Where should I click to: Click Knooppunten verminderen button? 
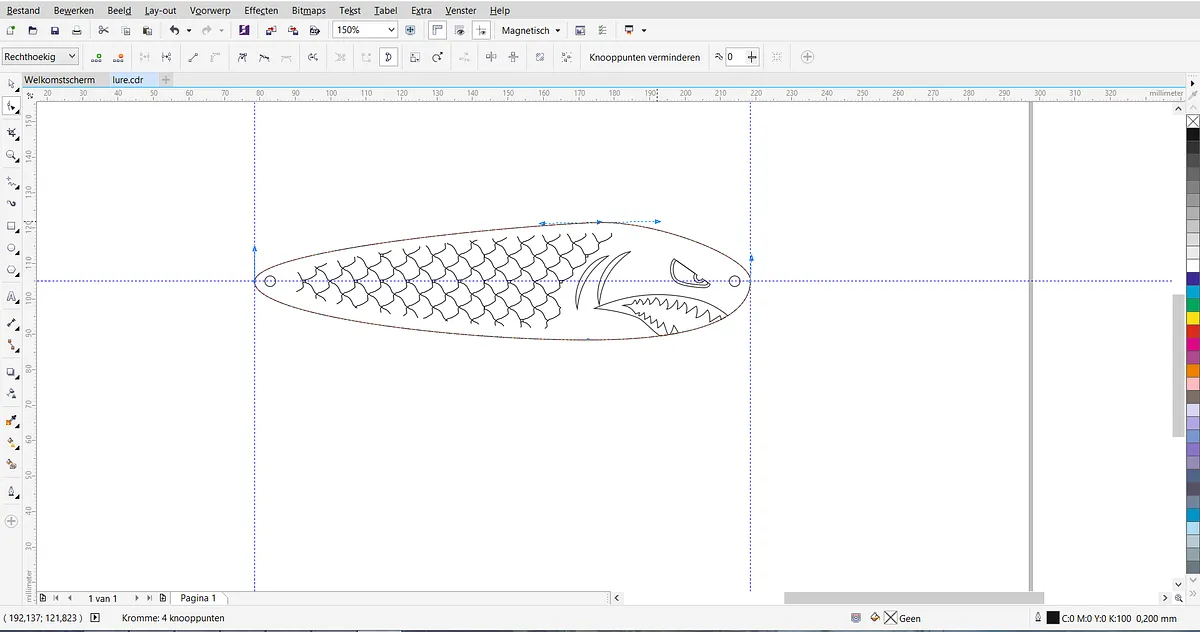coord(644,58)
